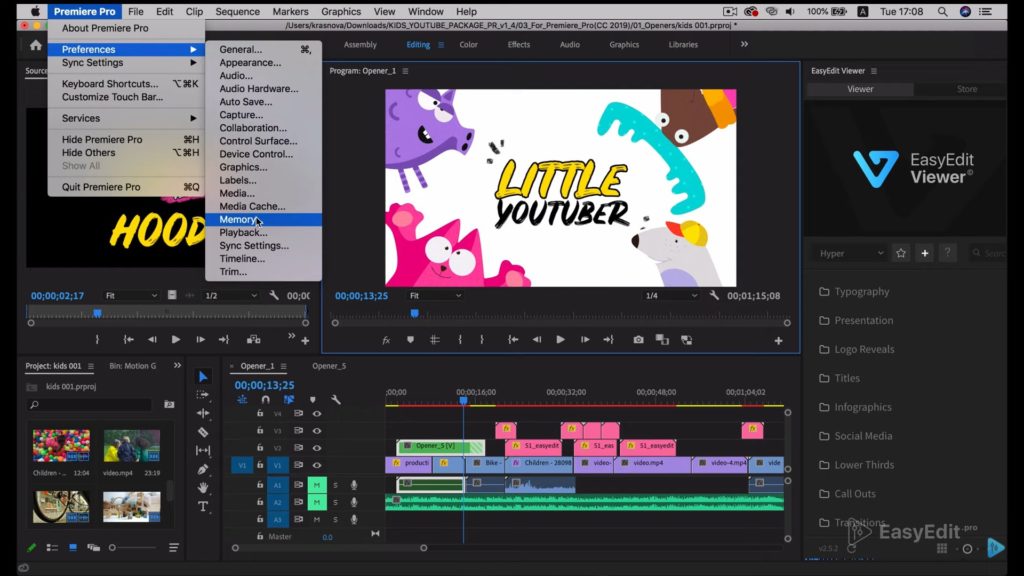Toggle mute on audio track A2

click(317, 502)
